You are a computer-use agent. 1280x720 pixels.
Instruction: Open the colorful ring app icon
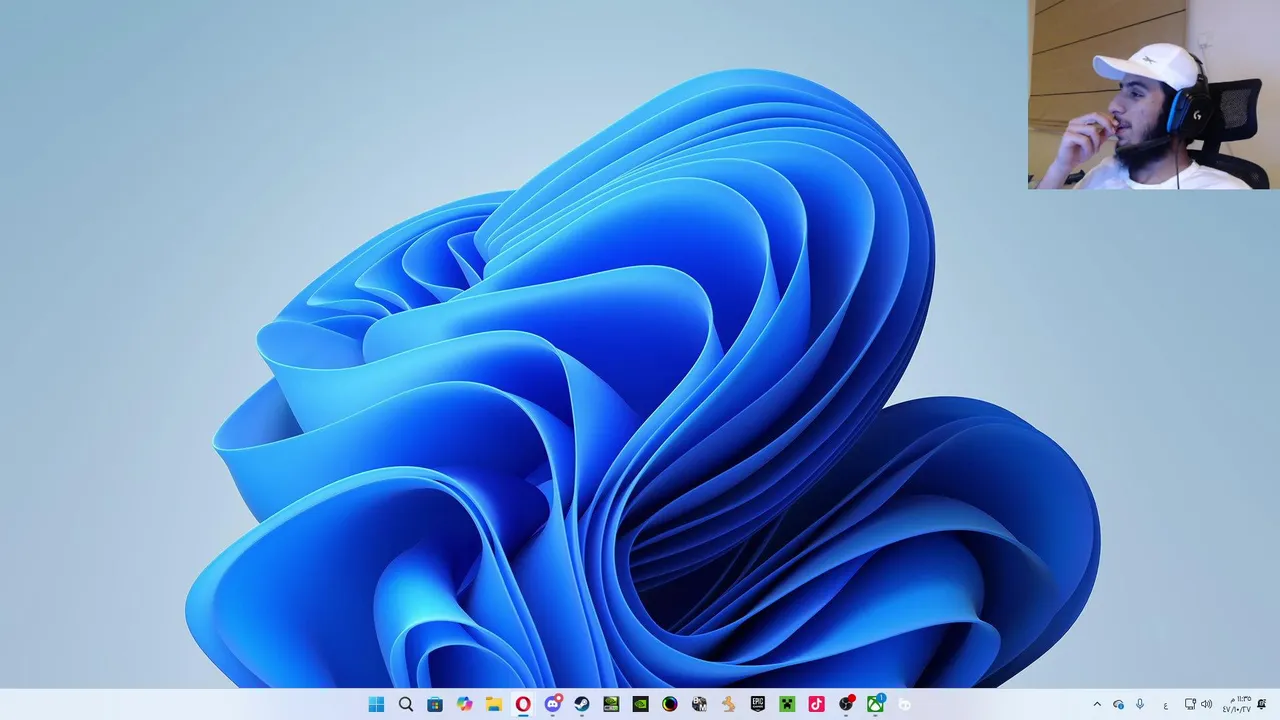[669, 704]
